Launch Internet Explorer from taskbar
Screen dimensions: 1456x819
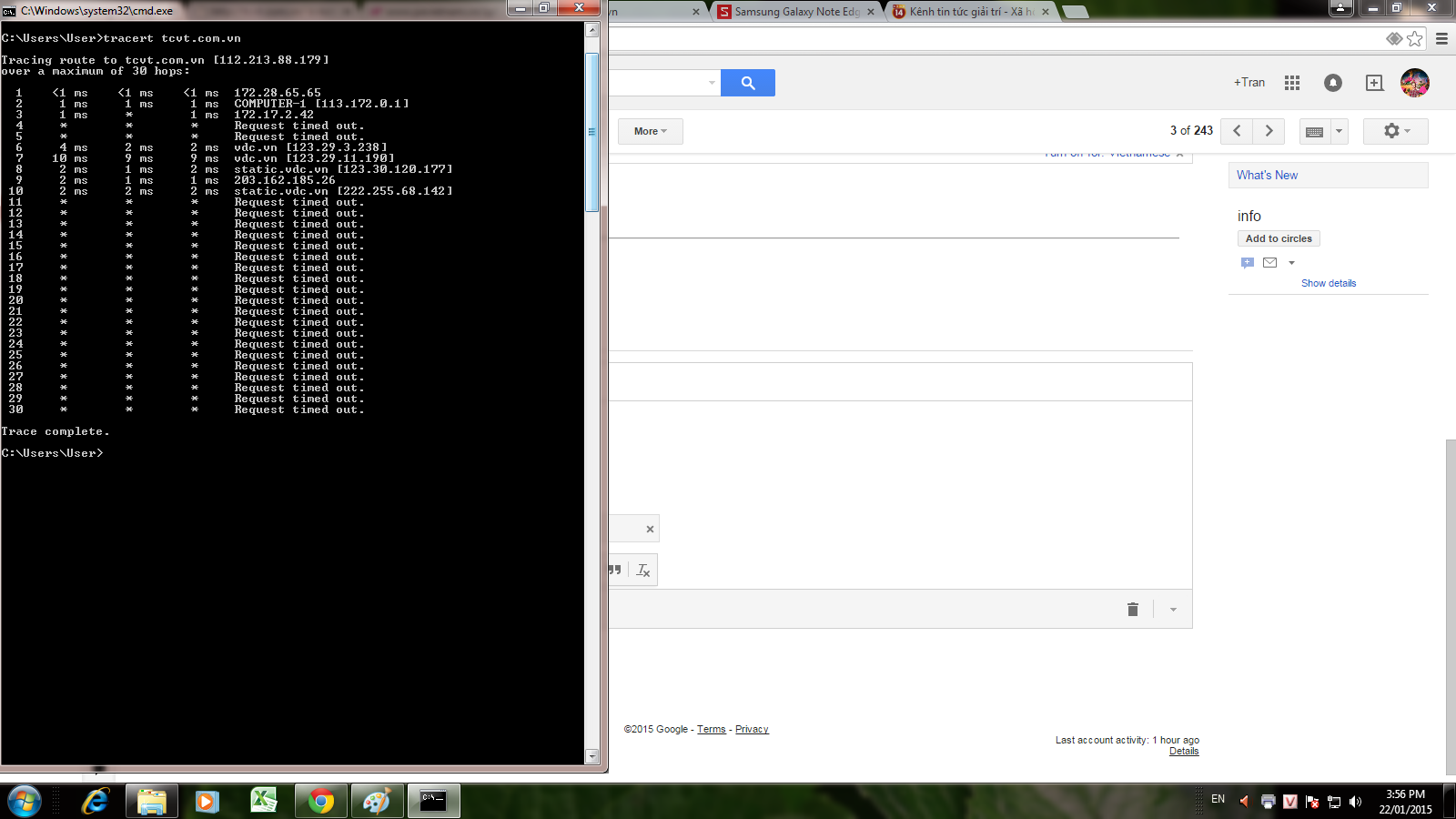click(x=95, y=801)
